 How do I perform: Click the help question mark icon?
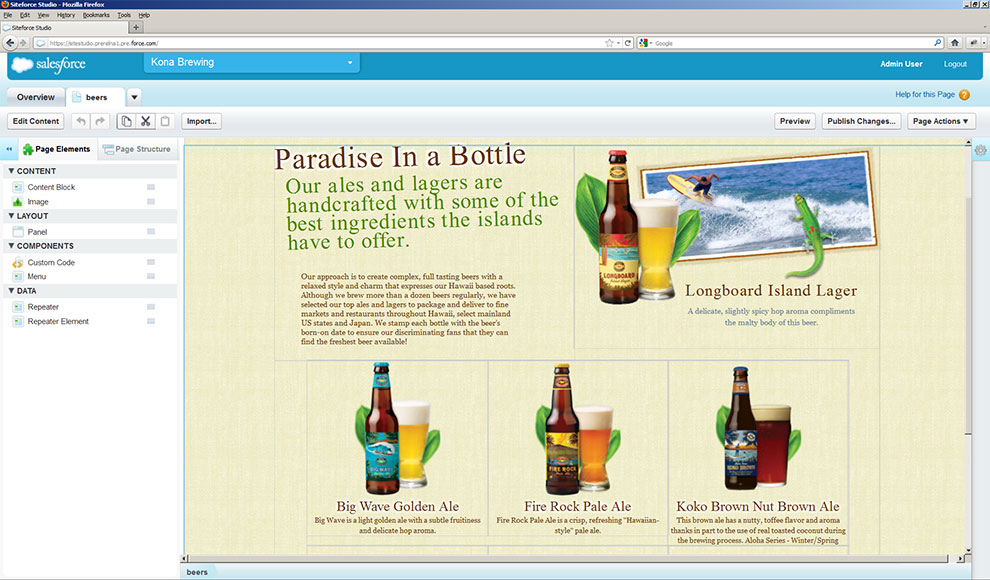pyautogui.click(x=964, y=95)
